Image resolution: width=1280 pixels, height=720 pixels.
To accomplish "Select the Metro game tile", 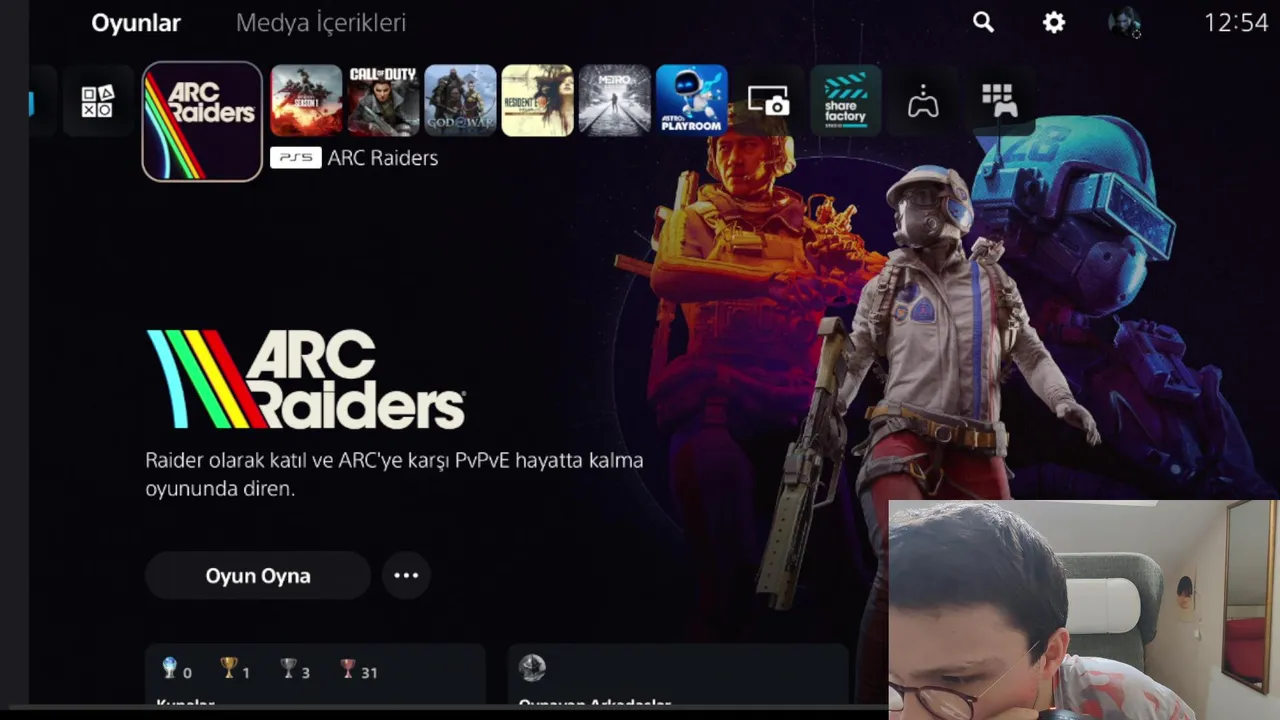I will click(614, 101).
